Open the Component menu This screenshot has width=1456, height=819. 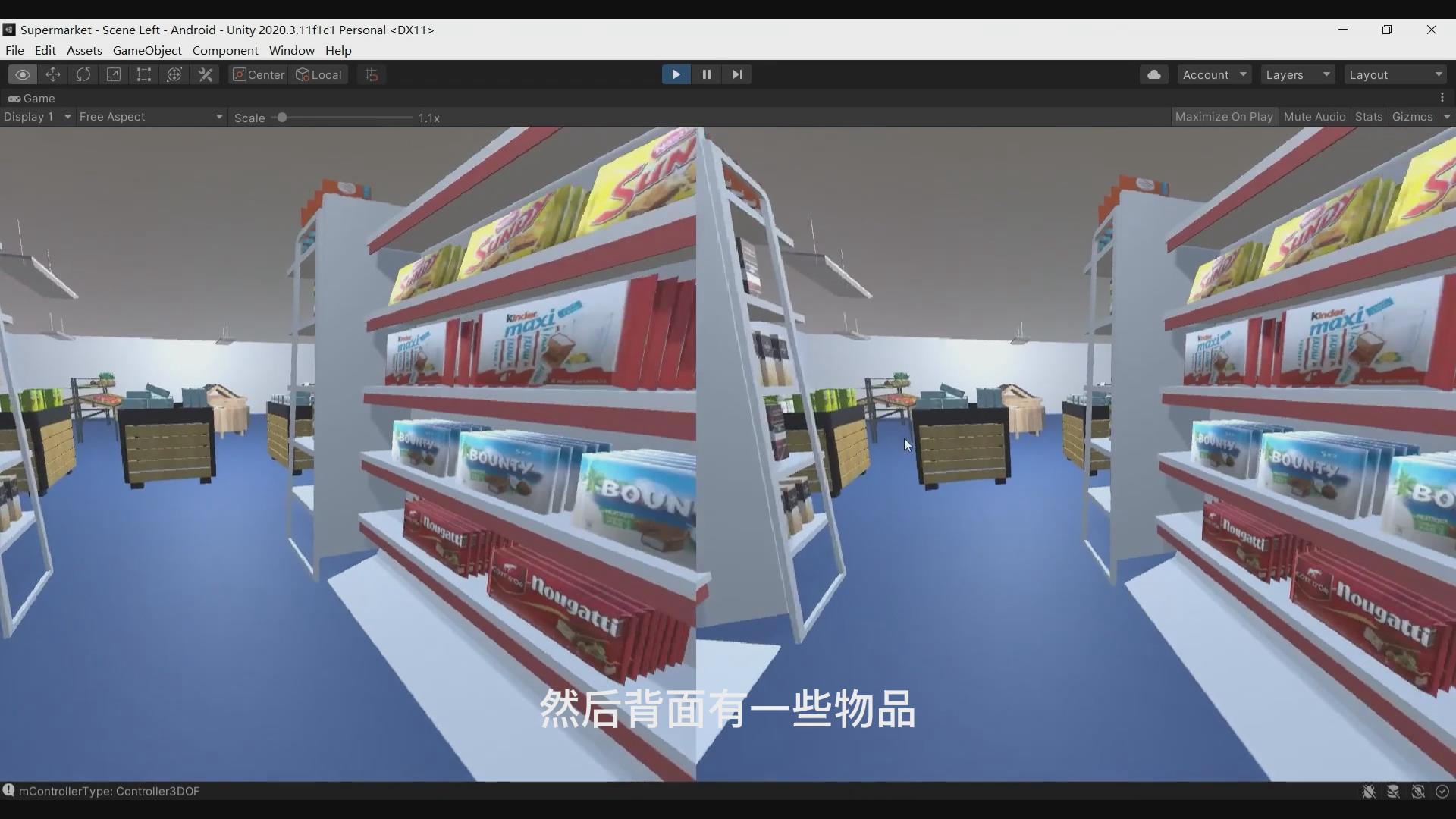(225, 50)
